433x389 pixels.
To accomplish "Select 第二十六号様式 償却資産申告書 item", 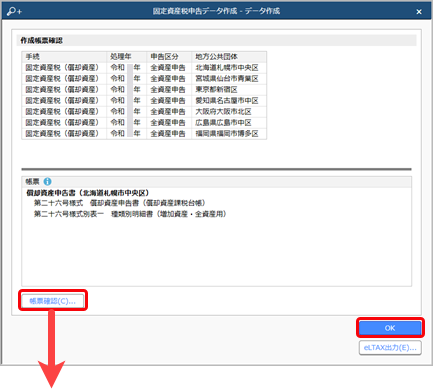I will pyautogui.click(x=120, y=203).
